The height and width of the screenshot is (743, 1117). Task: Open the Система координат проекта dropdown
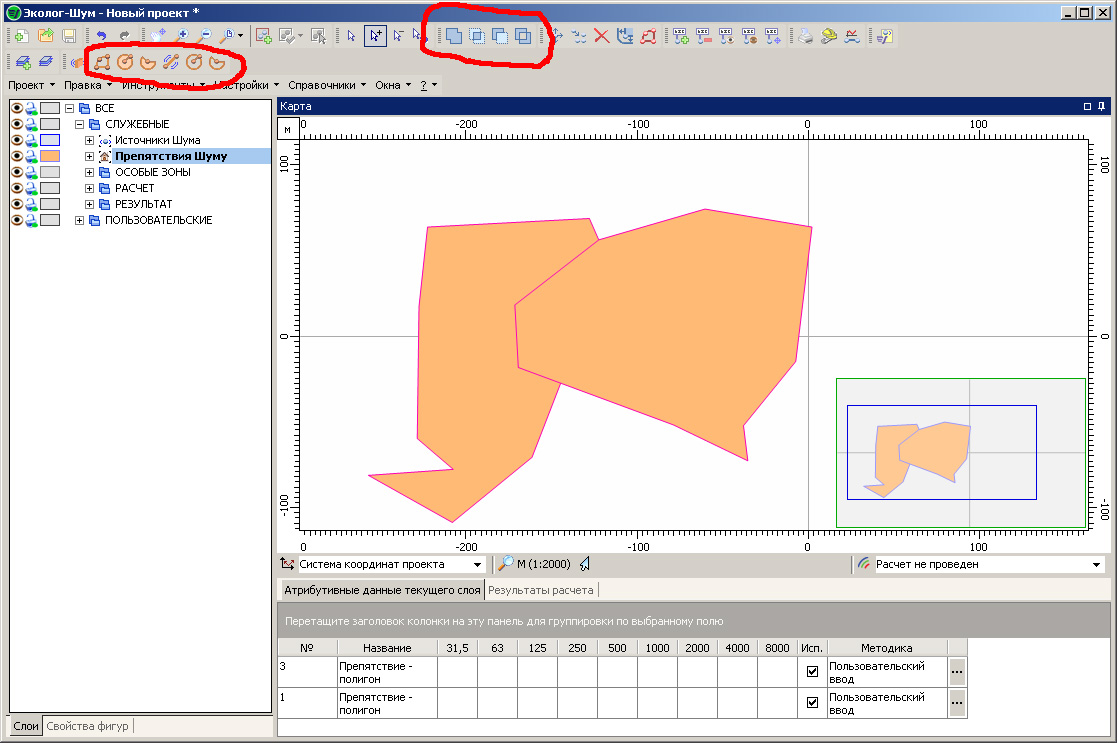[478, 565]
